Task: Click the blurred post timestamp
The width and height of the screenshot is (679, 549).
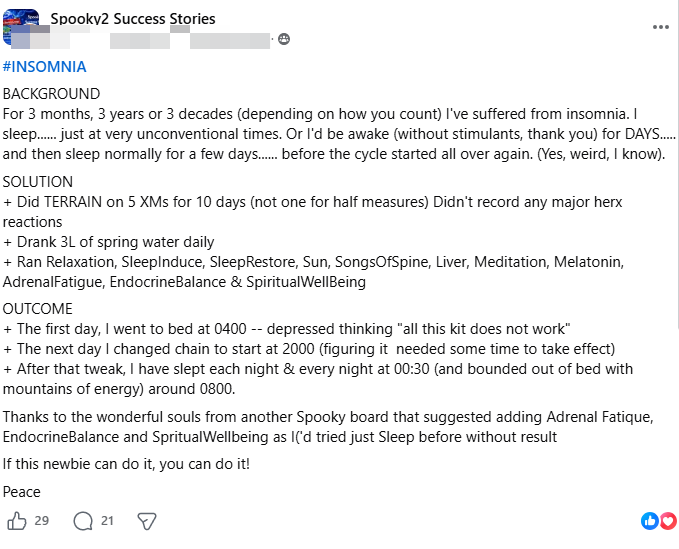Action: 230,40
